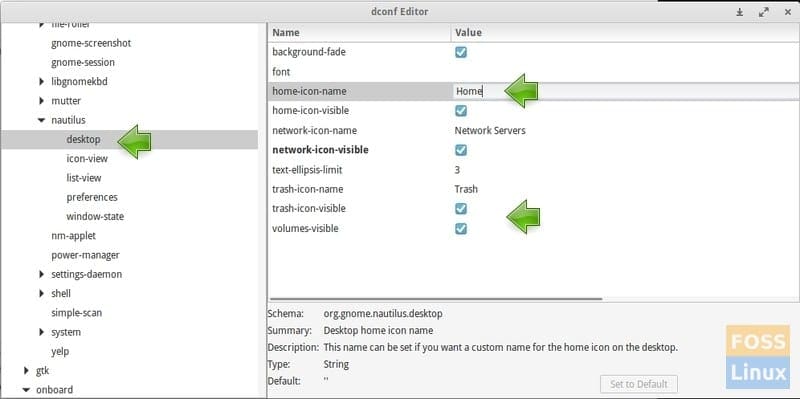This screenshot has height=399, width=800.
Task: Select the libgnomekbd label in tree
Action: pyautogui.click(x=79, y=82)
